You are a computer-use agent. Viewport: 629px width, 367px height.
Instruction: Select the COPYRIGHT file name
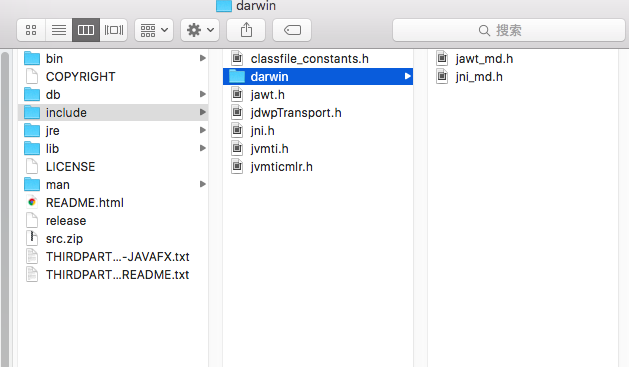point(81,77)
